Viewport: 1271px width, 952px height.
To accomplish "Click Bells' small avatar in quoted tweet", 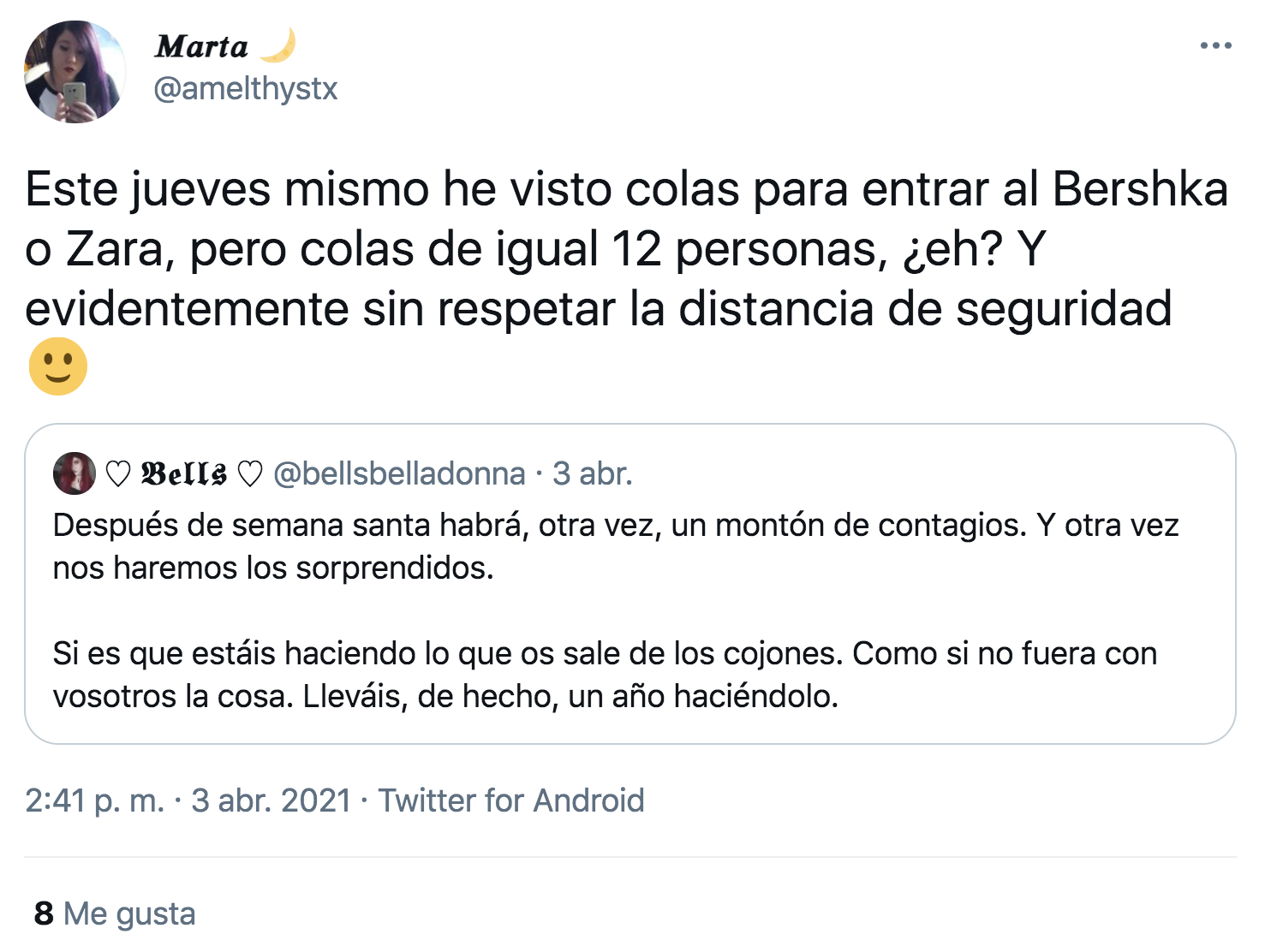I will pos(75,473).
